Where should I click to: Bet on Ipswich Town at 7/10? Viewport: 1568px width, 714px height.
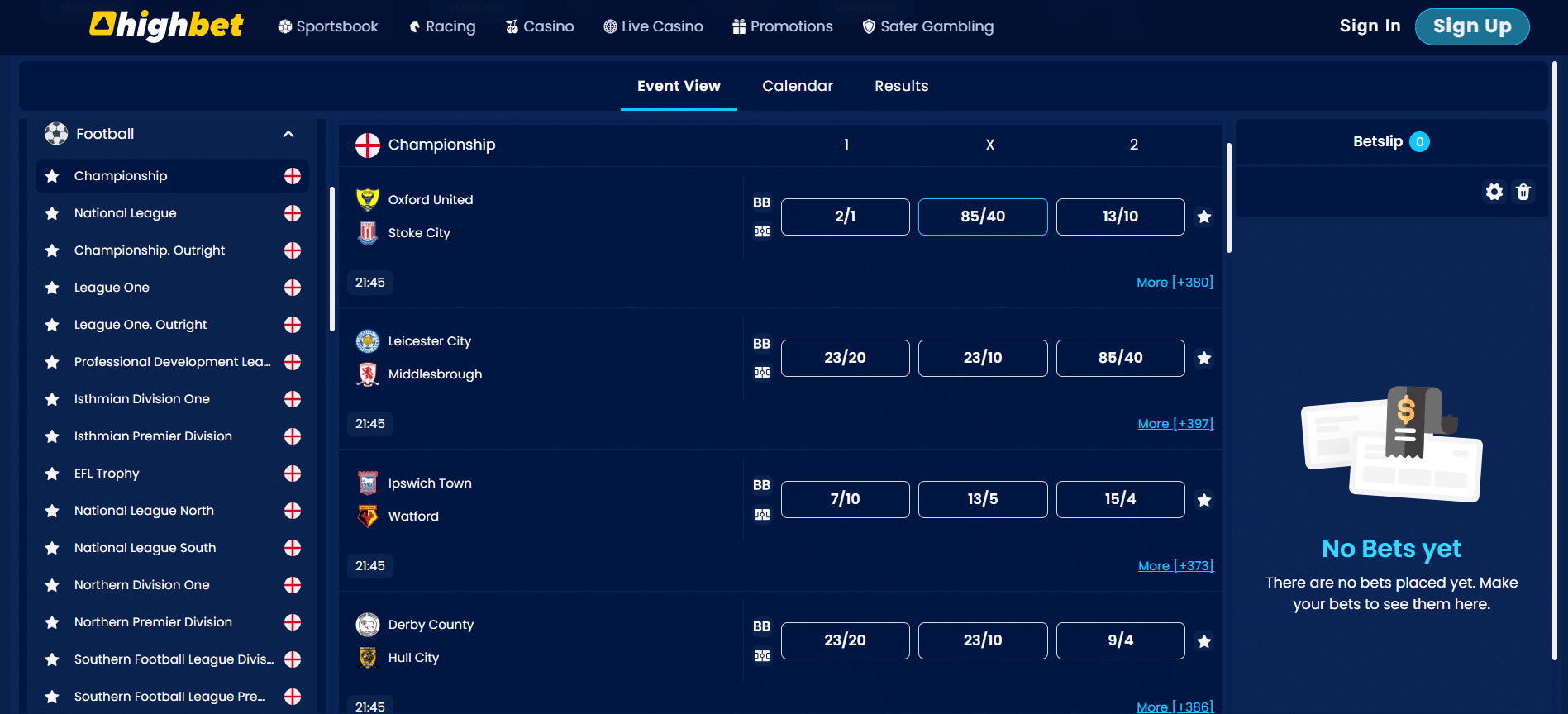[x=845, y=499]
